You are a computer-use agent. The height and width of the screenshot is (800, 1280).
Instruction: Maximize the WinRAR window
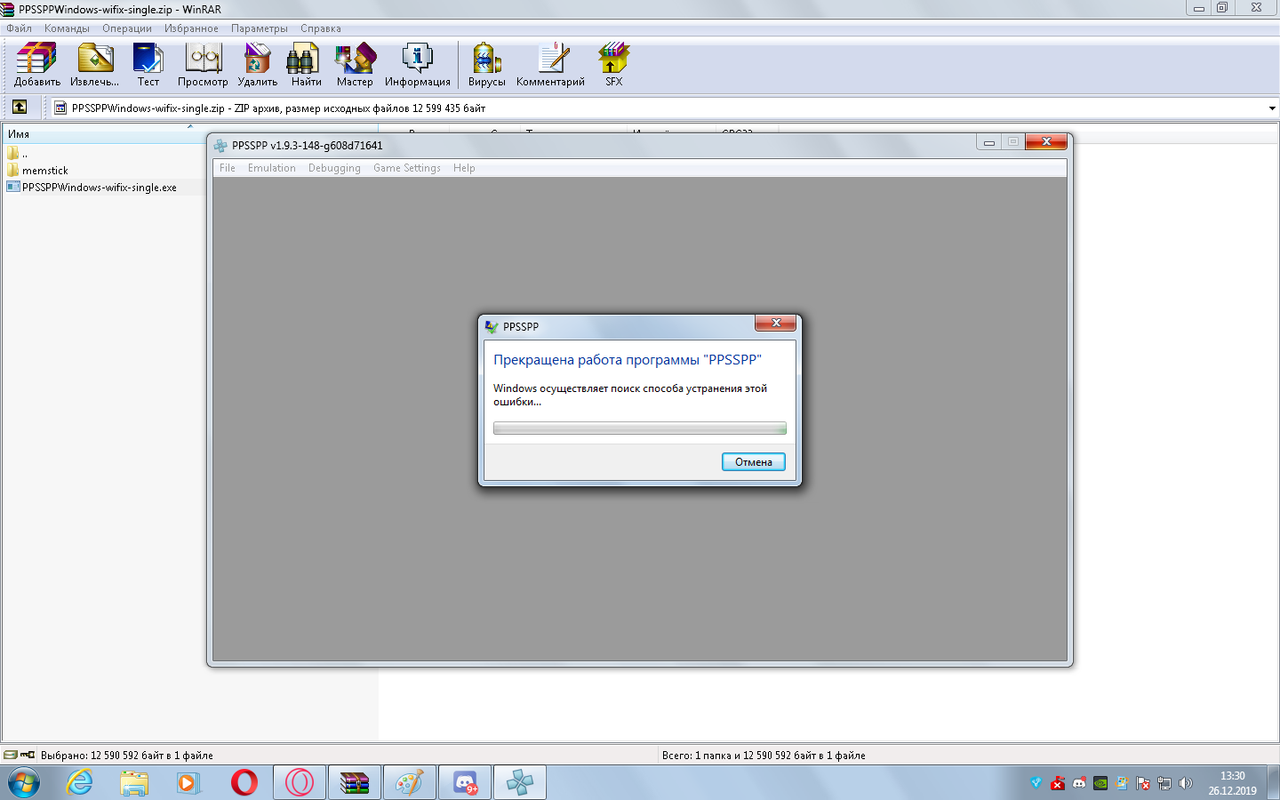point(1222,7)
